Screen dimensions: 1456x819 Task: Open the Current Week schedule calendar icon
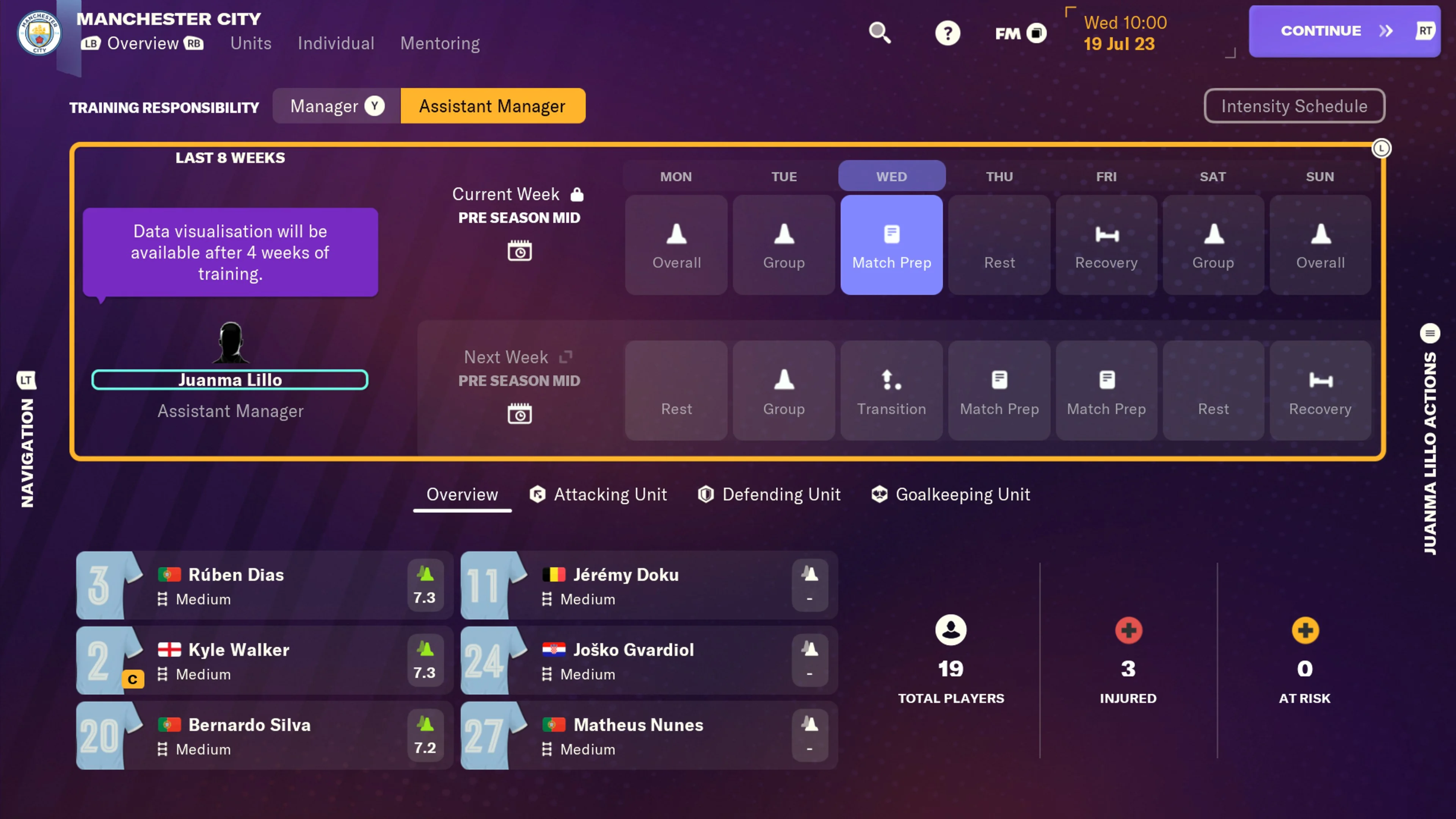(519, 250)
